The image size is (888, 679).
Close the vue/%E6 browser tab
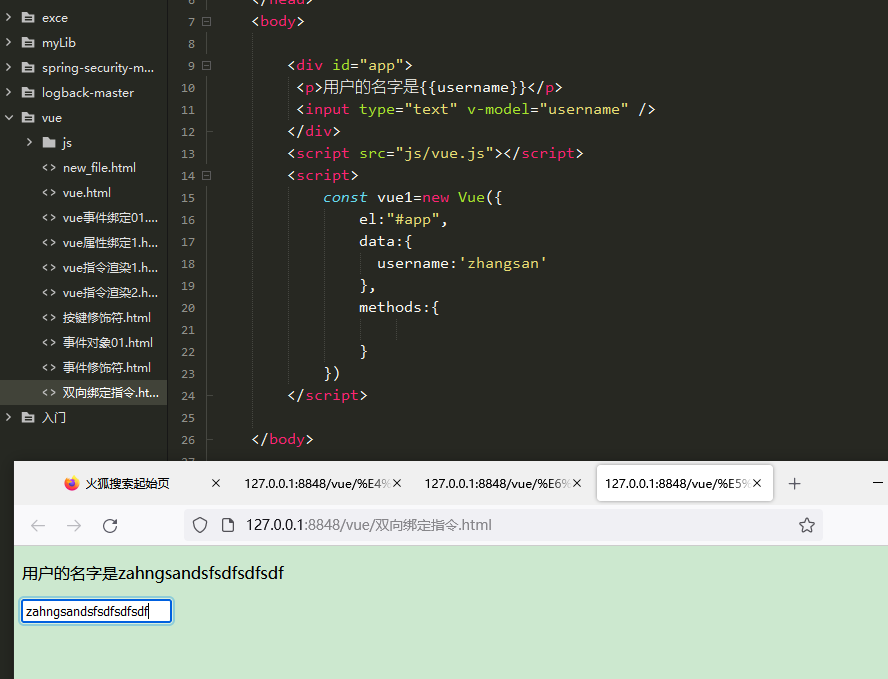tap(577, 483)
